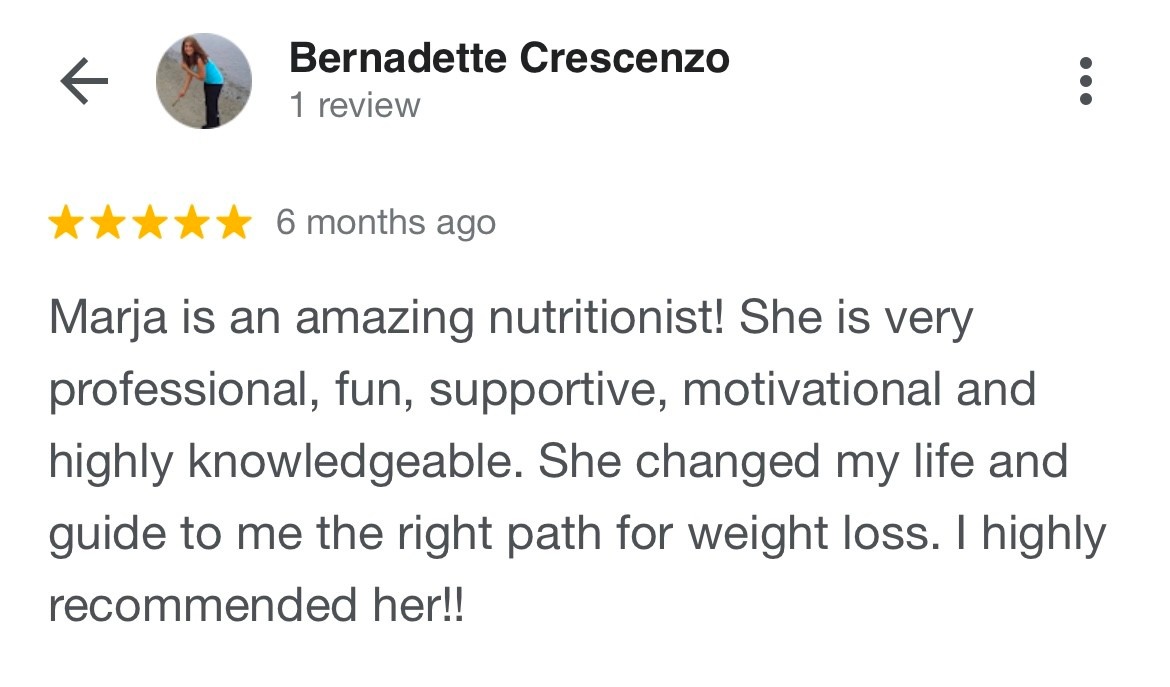This screenshot has height=687, width=1170.
Task: Click the second yellow rating star
Action: coord(108,222)
